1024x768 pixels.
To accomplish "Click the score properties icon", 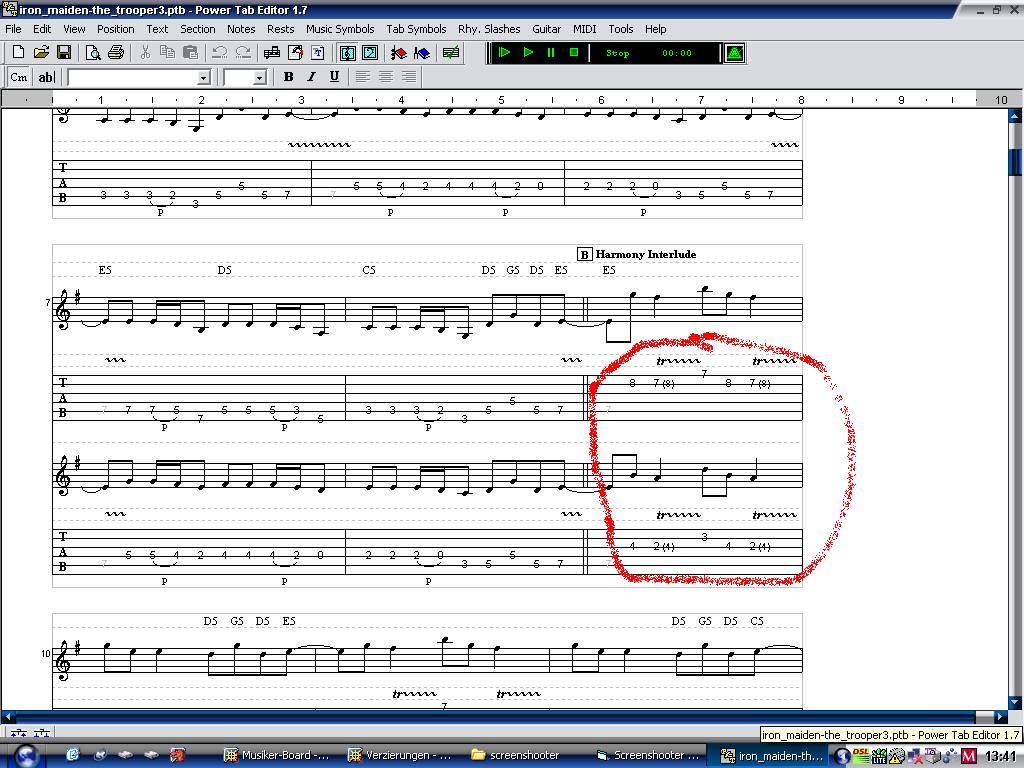I will 295,53.
